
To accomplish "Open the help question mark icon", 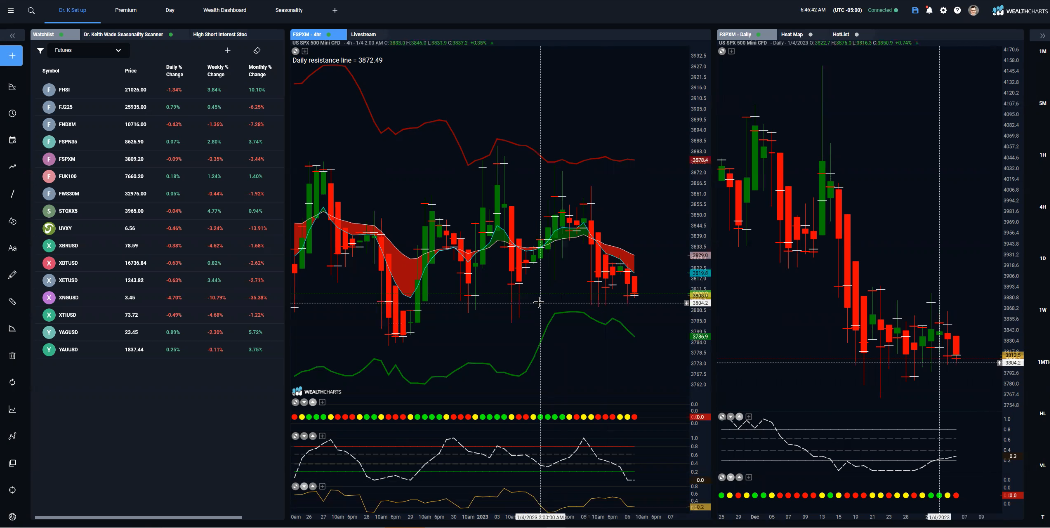I will click(x=958, y=11).
